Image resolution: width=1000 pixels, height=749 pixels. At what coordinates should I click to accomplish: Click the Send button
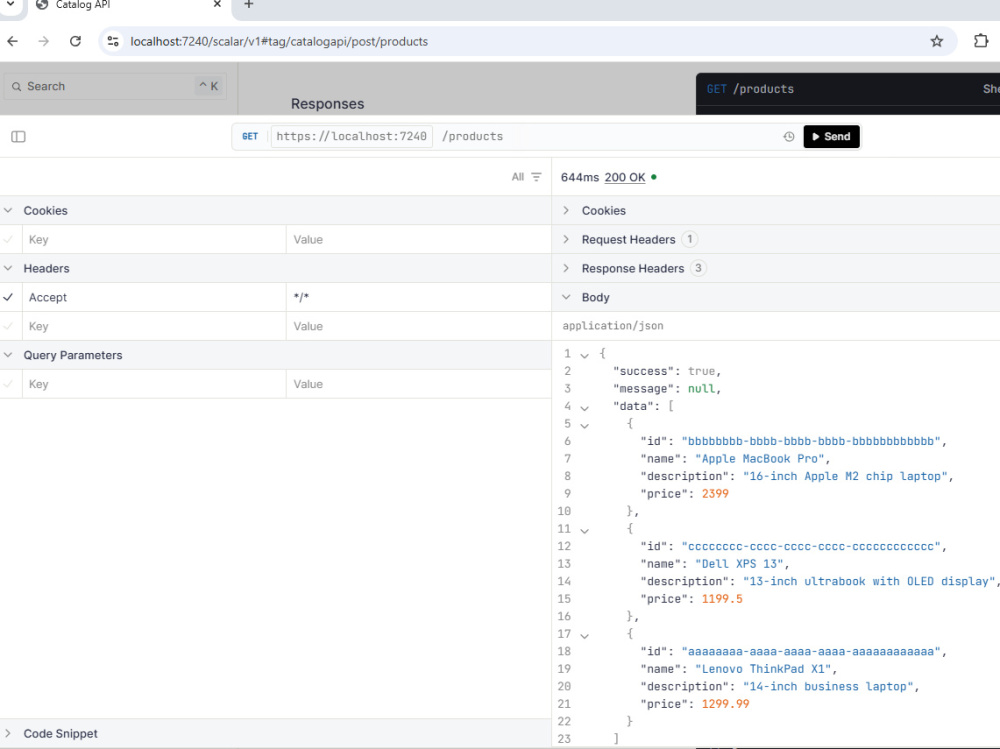click(832, 137)
